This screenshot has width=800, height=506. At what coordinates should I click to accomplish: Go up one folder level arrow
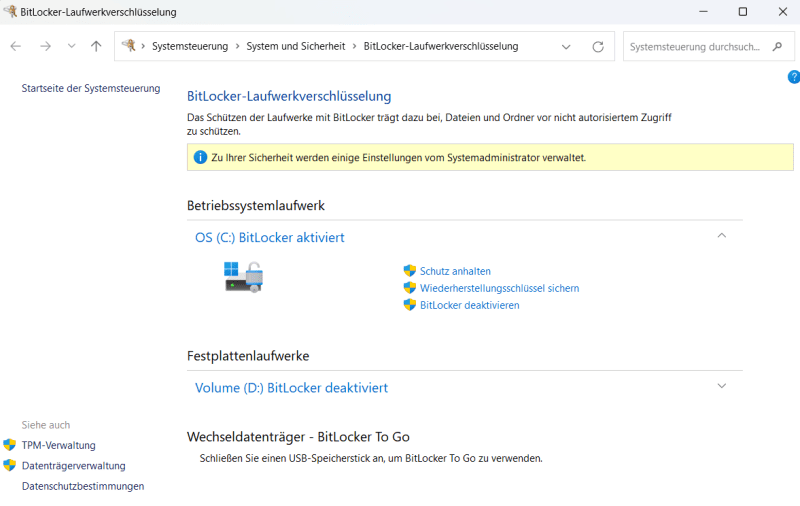tap(96, 46)
